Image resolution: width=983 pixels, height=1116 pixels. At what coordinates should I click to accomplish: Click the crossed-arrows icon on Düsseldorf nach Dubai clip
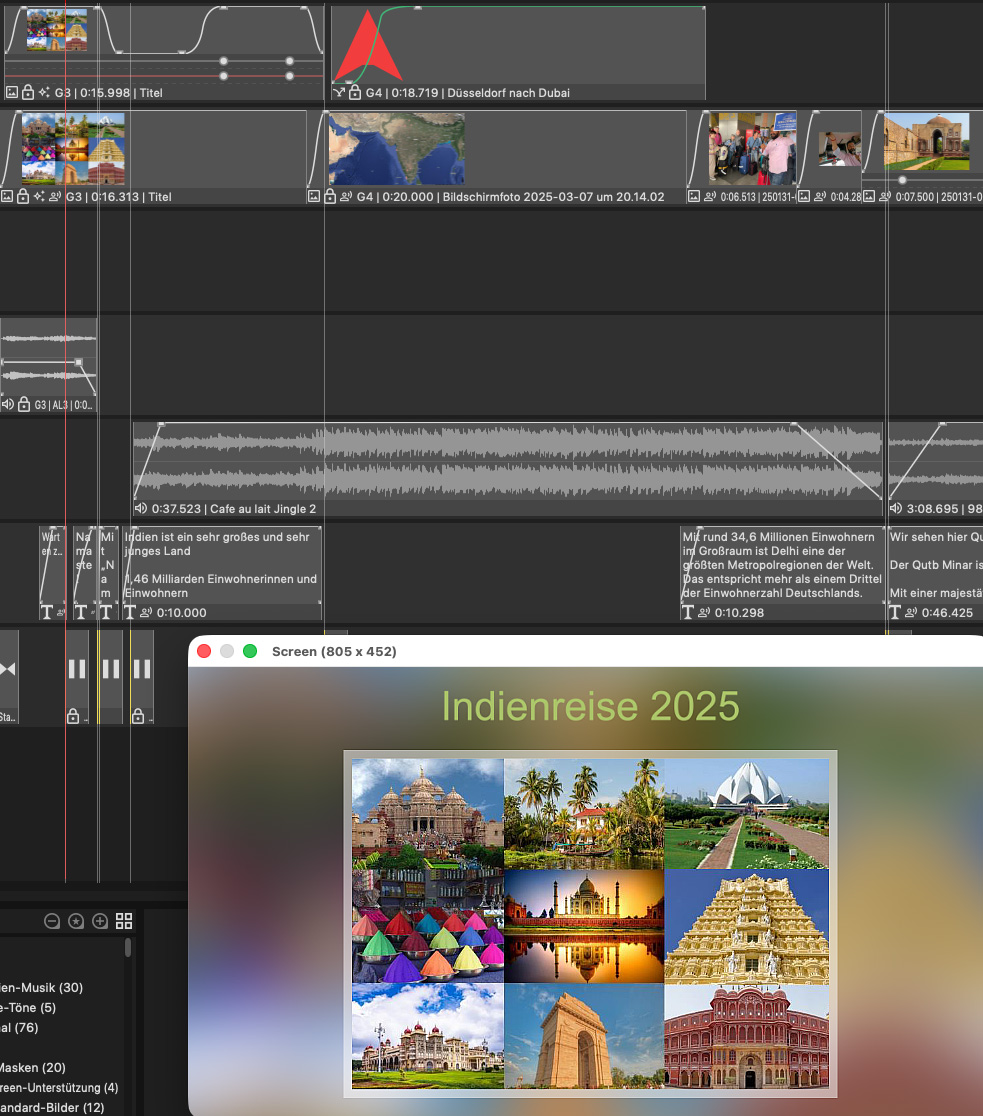[339, 92]
